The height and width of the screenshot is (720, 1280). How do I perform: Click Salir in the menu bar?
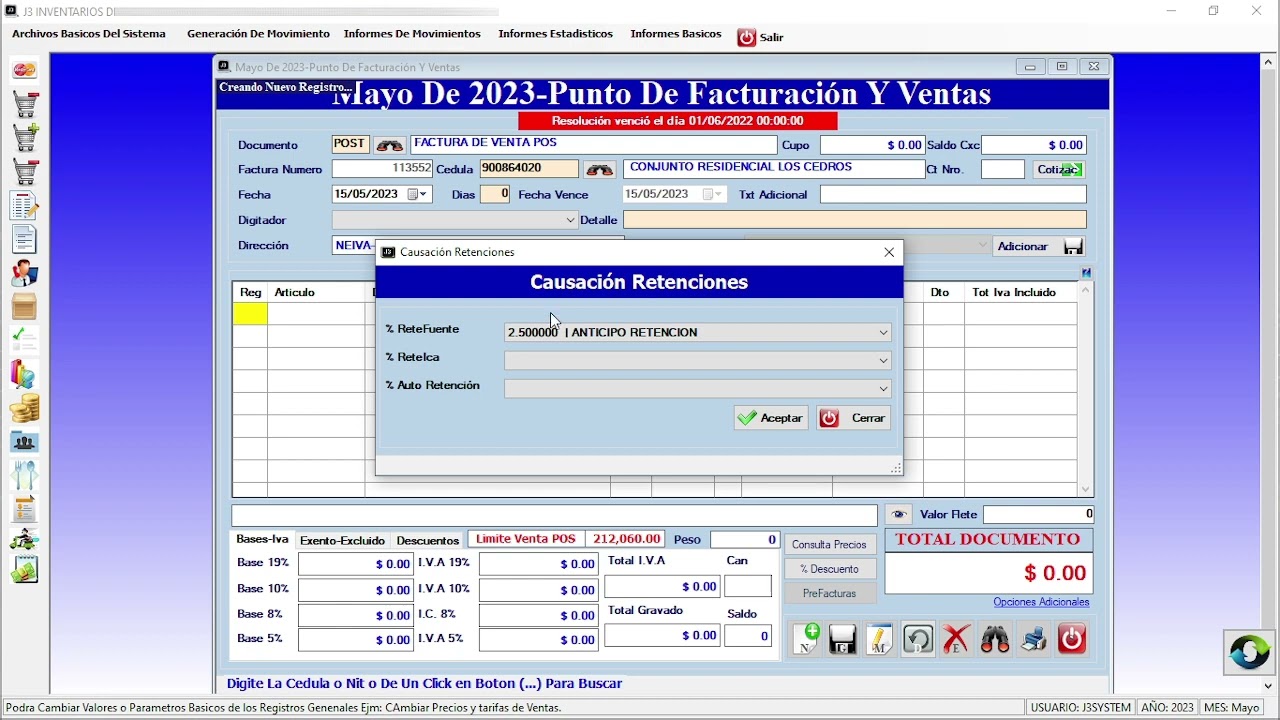[761, 37]
